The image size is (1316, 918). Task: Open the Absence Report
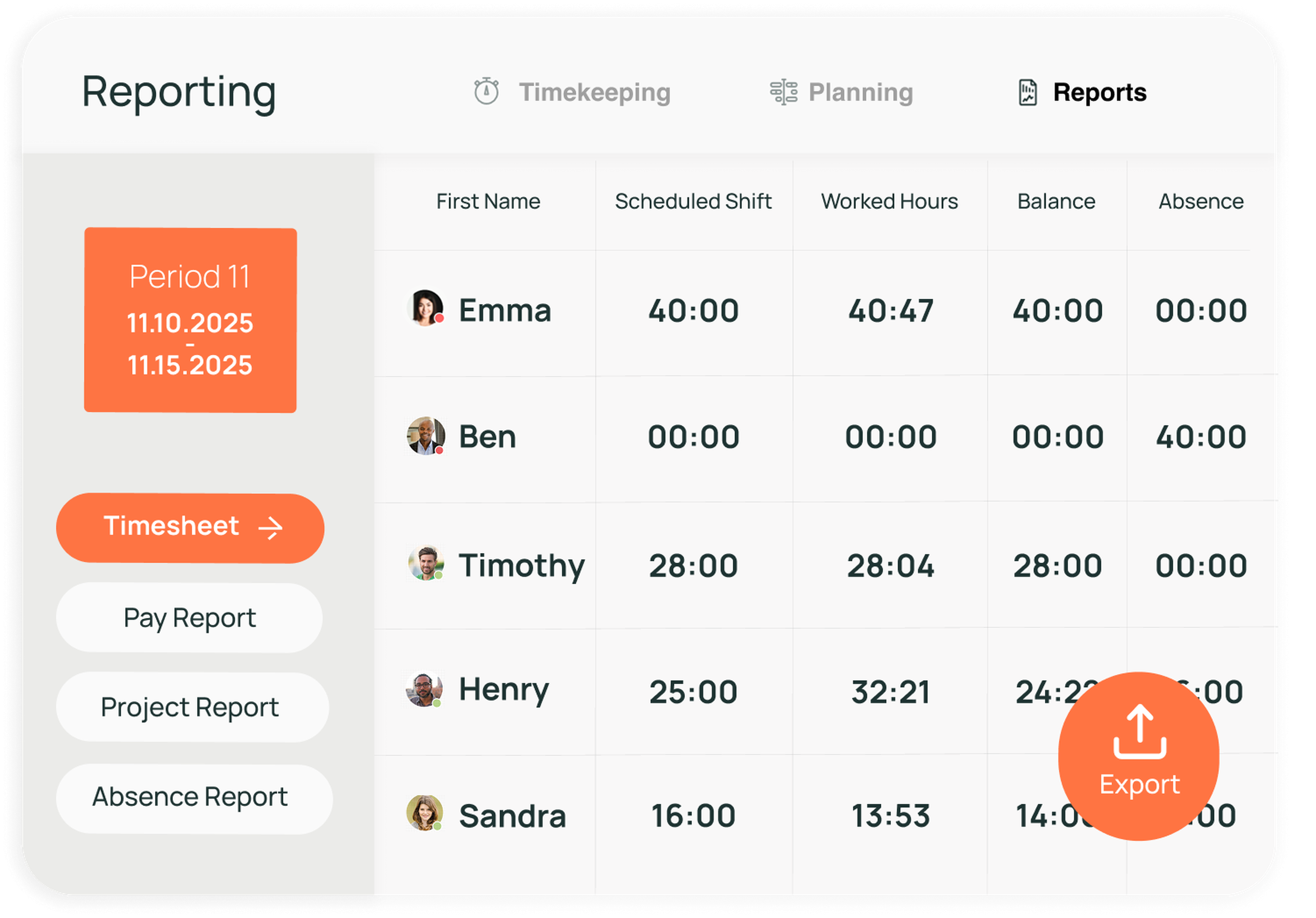tap(190, 797)
